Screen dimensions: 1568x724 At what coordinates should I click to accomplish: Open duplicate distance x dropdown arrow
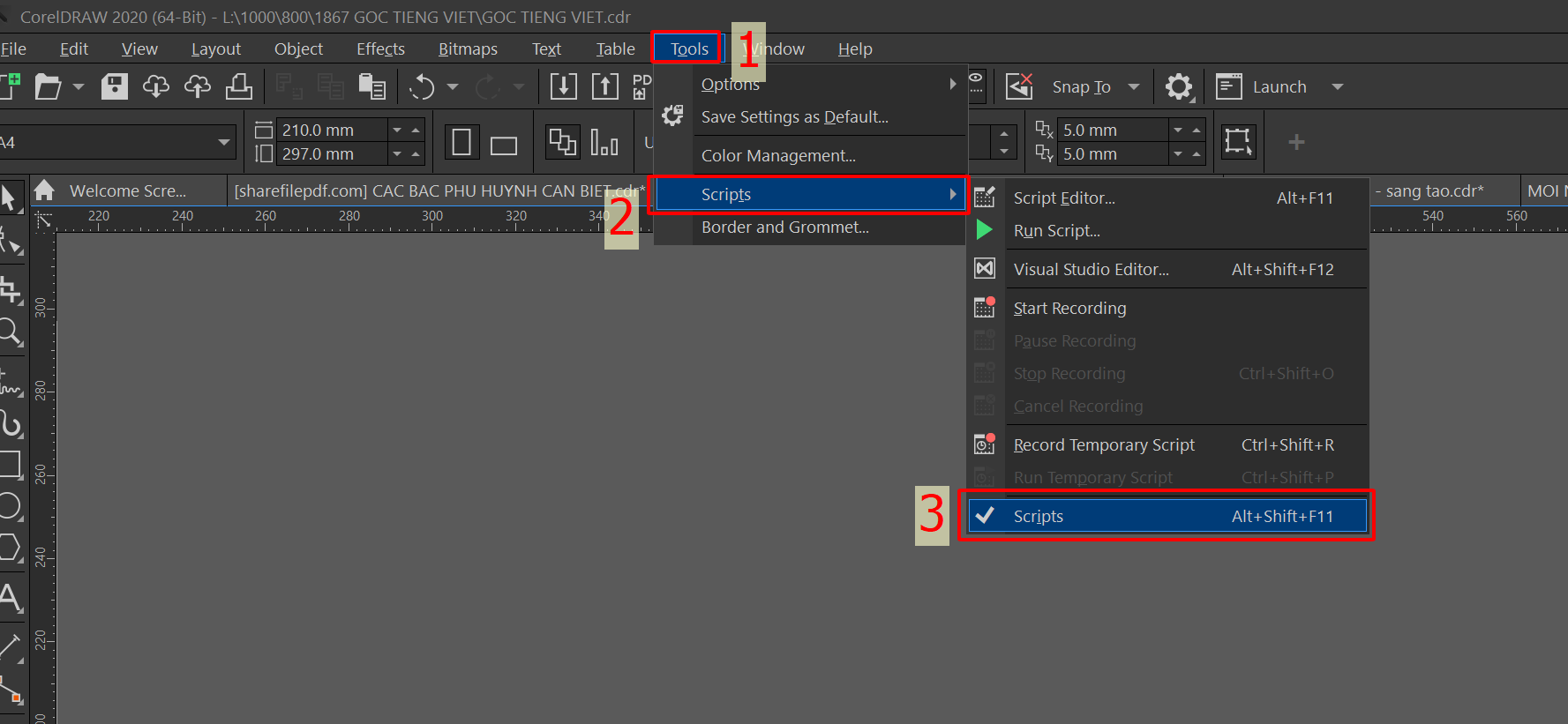[1178, 130]
